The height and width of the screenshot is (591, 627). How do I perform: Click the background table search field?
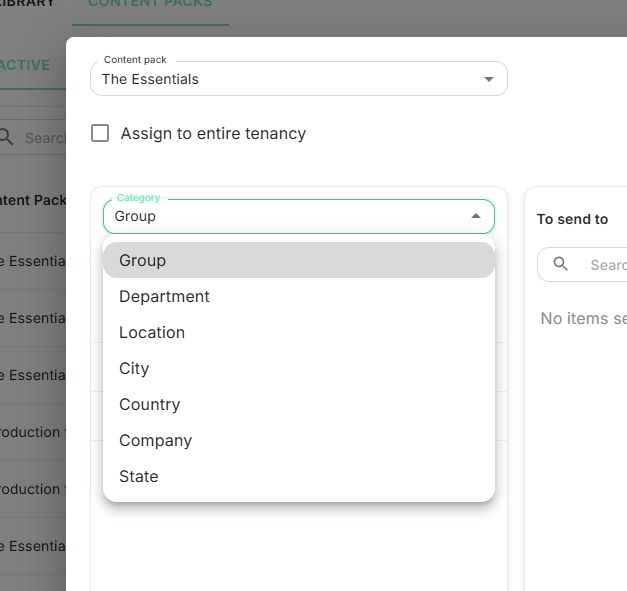(45, 137)
